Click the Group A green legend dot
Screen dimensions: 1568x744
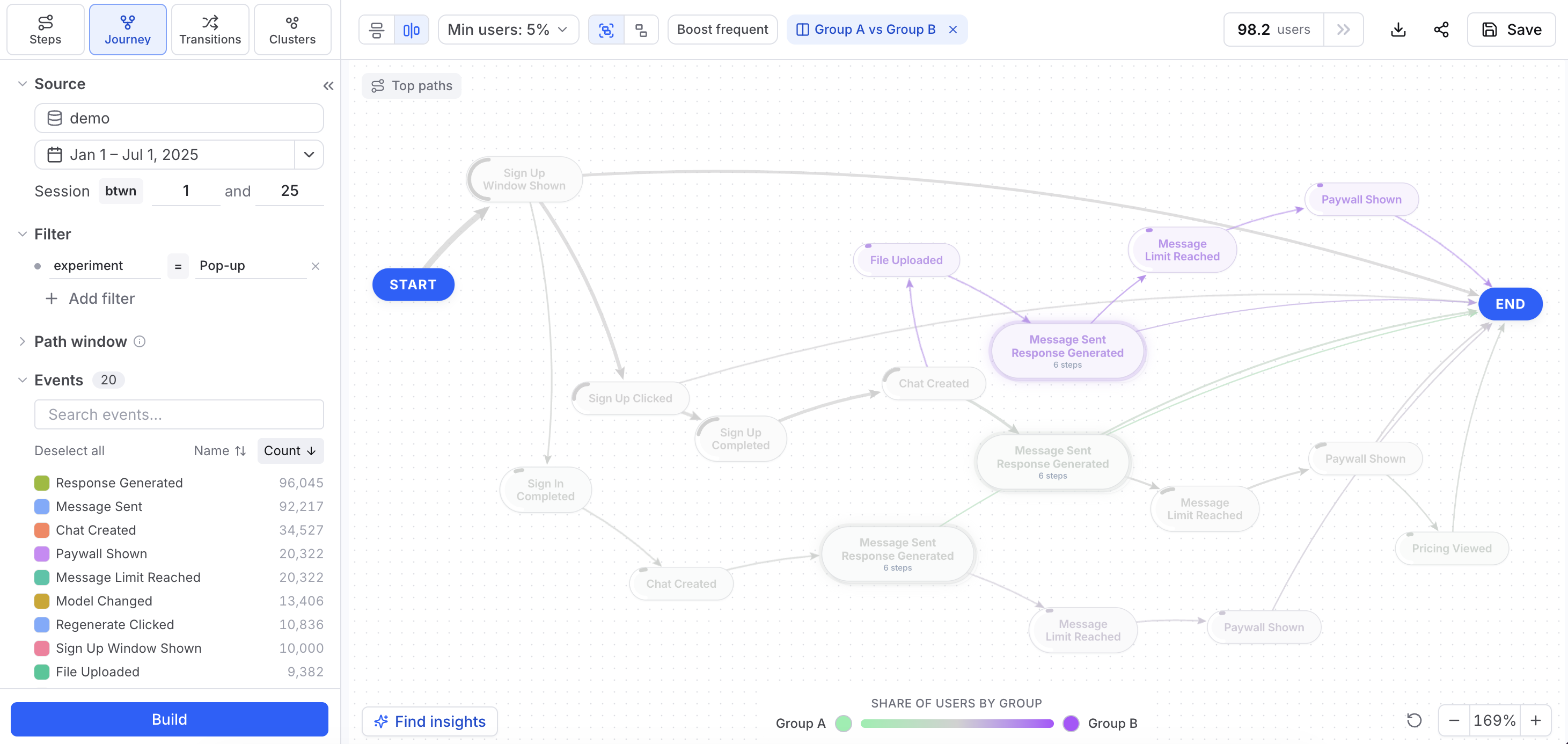click(x=844, y=723)
